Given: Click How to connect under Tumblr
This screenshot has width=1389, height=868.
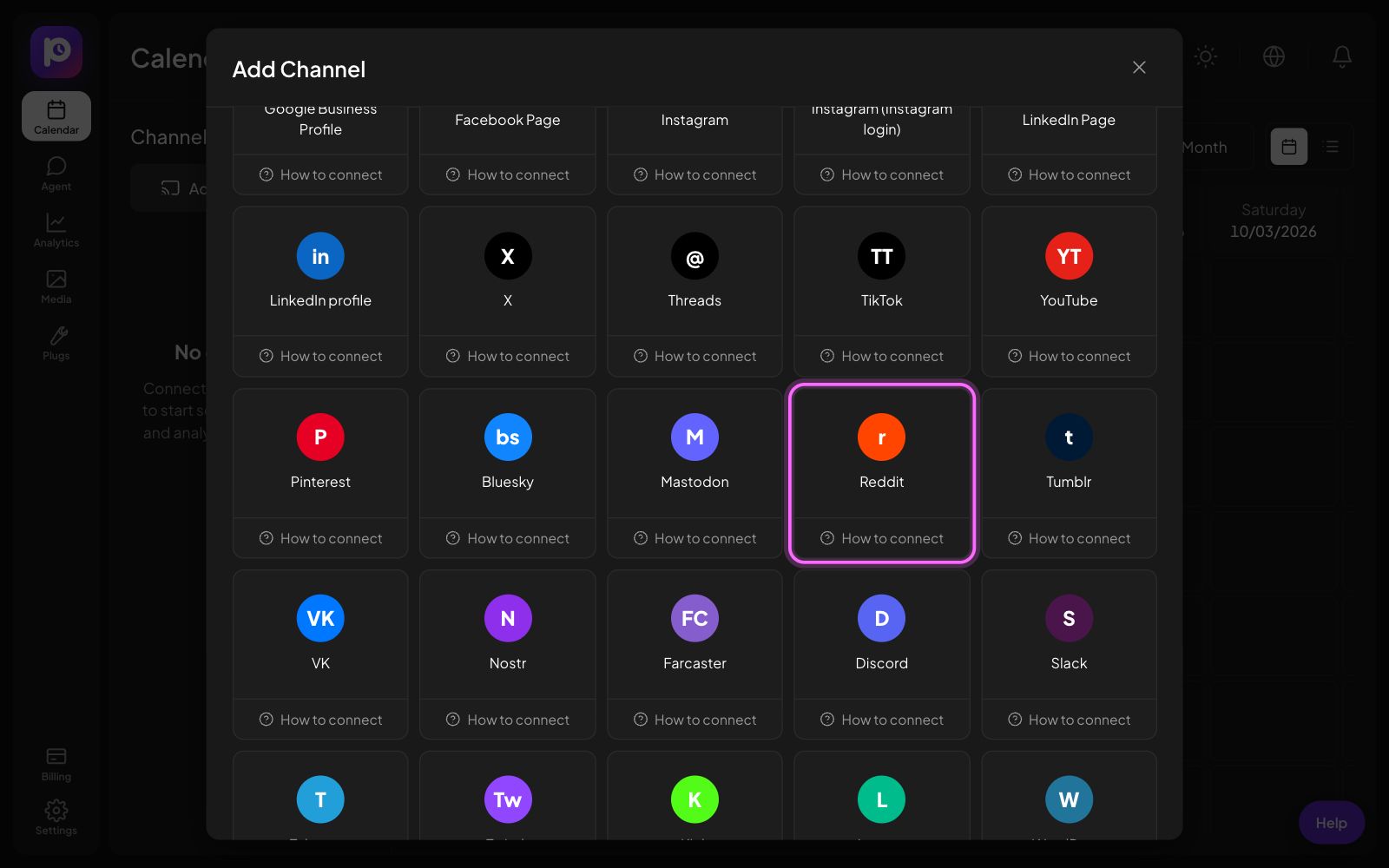Looking at the screenshot, I should point(1069,538).
